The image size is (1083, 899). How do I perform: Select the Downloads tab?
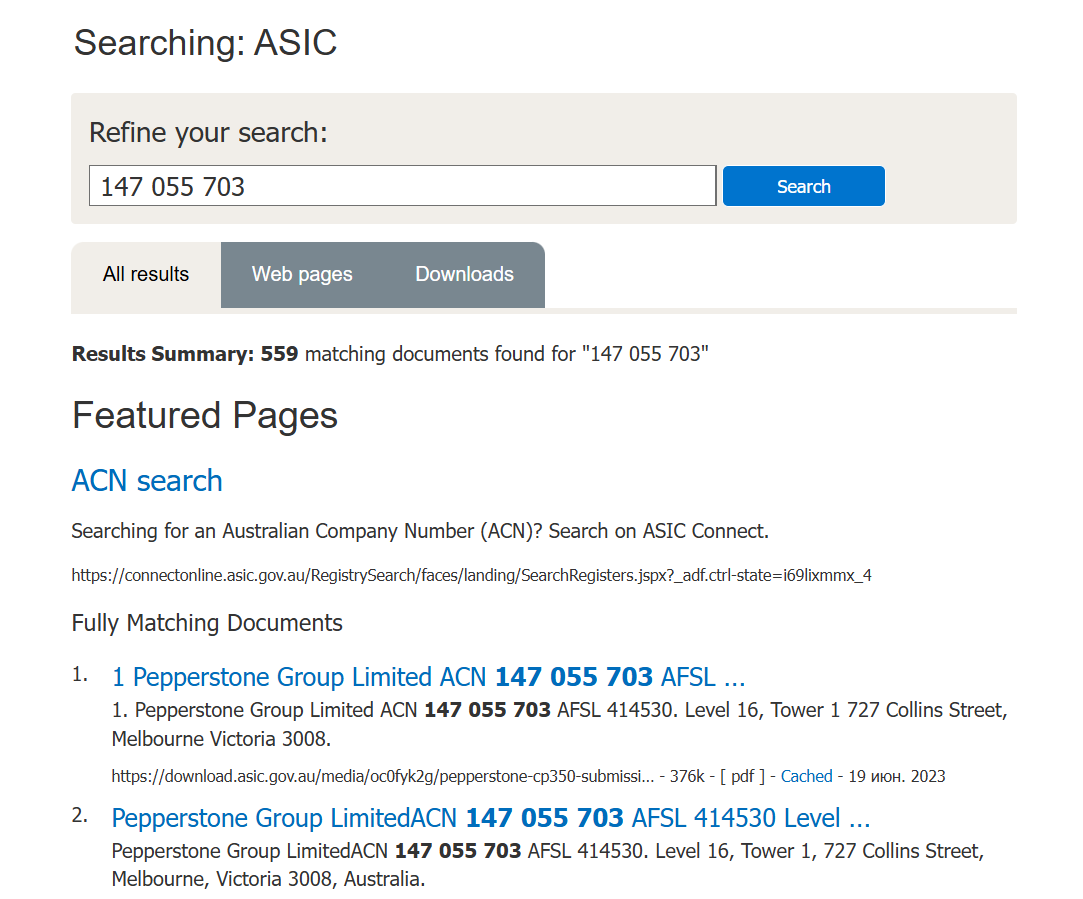[464, 274]
